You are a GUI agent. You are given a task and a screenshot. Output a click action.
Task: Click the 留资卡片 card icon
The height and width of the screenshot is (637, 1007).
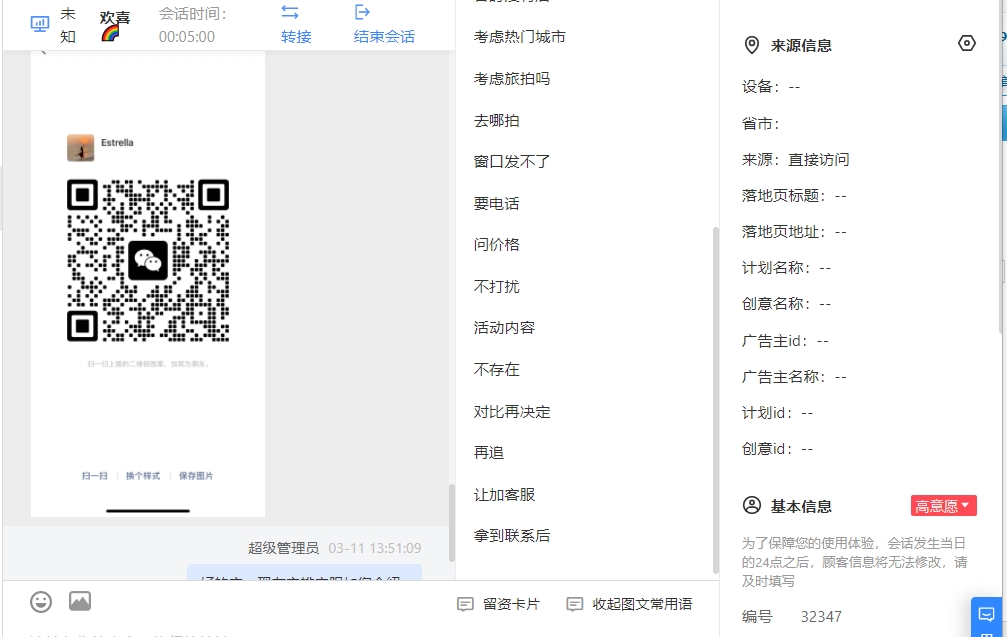(465, 604)
